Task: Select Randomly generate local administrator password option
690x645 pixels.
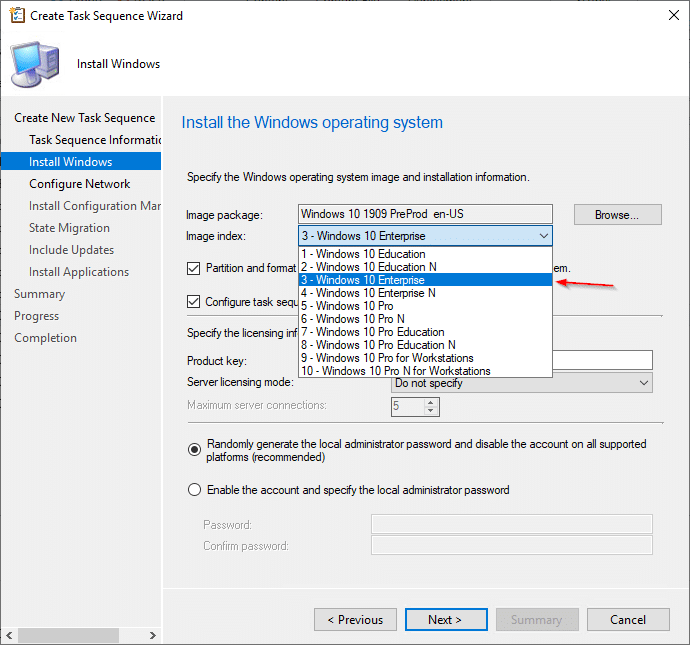Action: (x=195, y=450)
